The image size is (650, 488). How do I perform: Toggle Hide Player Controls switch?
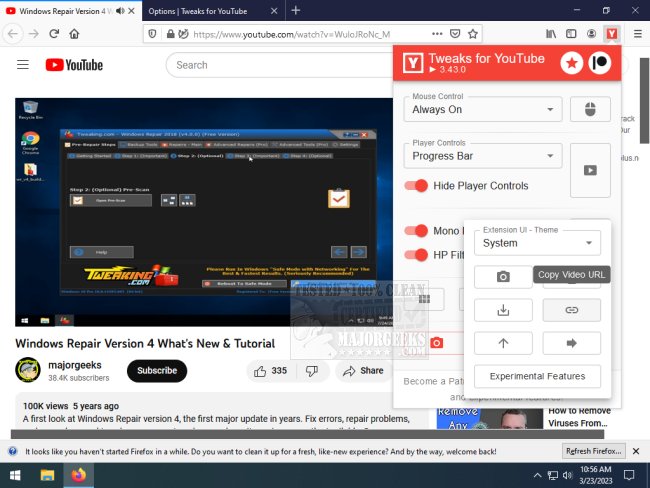416,186
